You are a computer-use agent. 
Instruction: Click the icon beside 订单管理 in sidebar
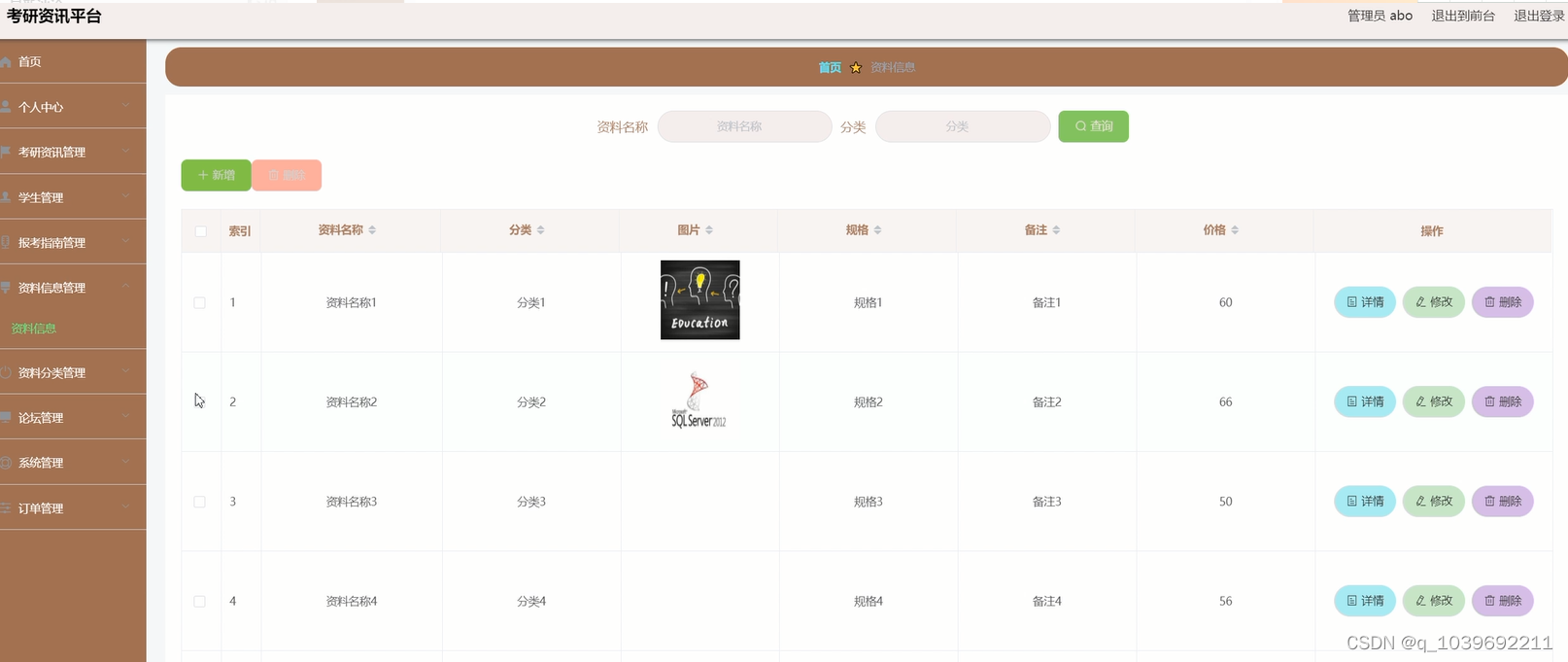6,508
